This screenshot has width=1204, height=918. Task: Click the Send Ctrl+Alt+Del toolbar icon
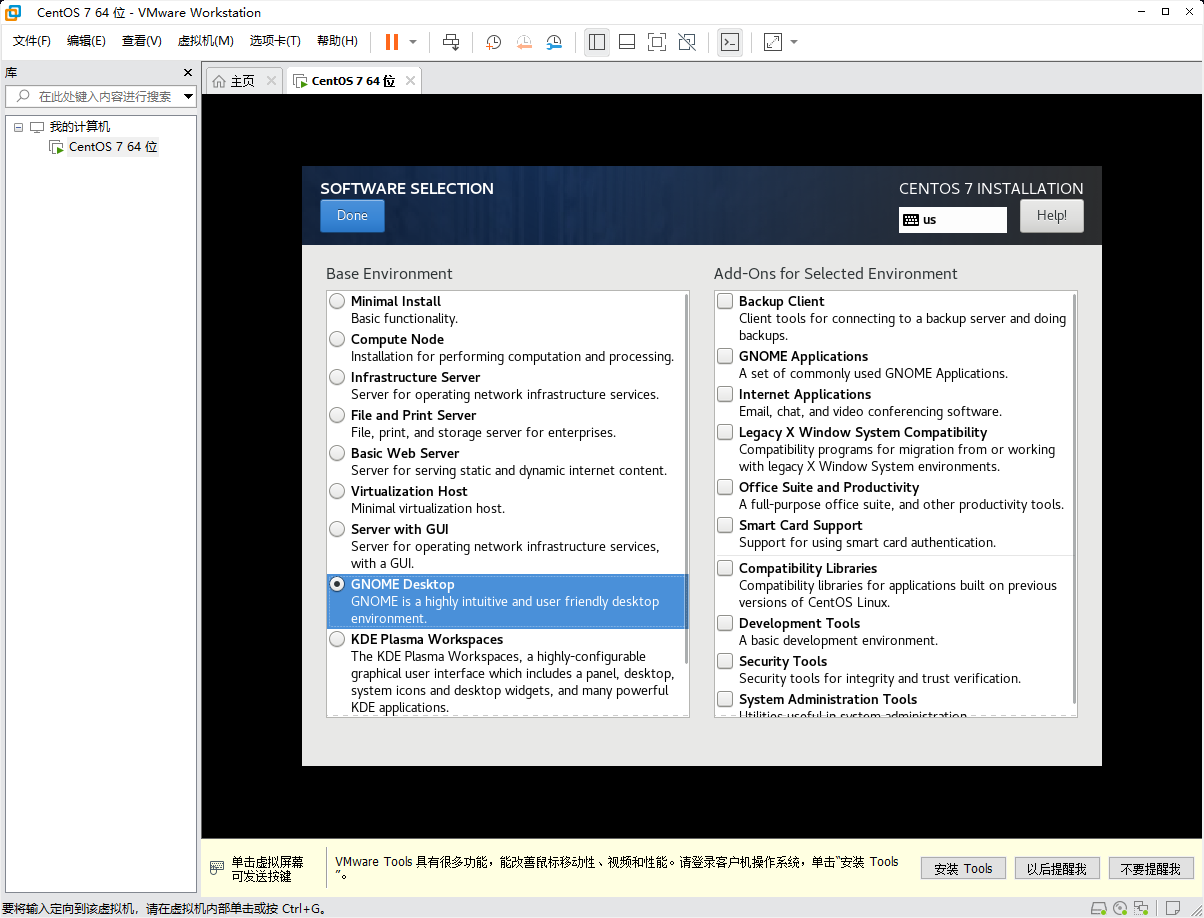pyautogui.click(x=451, y=41)
